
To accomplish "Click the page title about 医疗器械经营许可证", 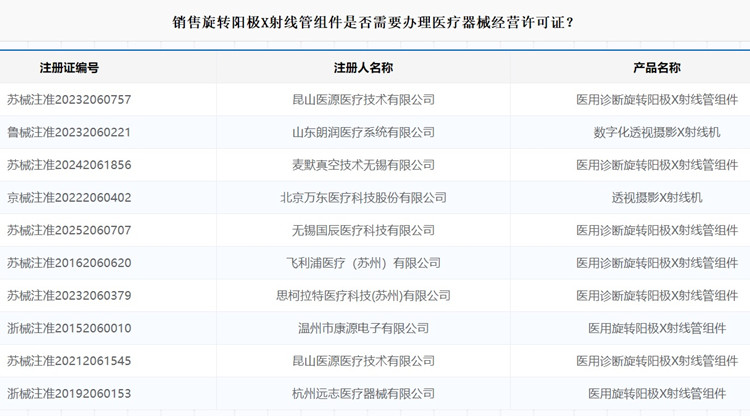I will click(373, 22).
